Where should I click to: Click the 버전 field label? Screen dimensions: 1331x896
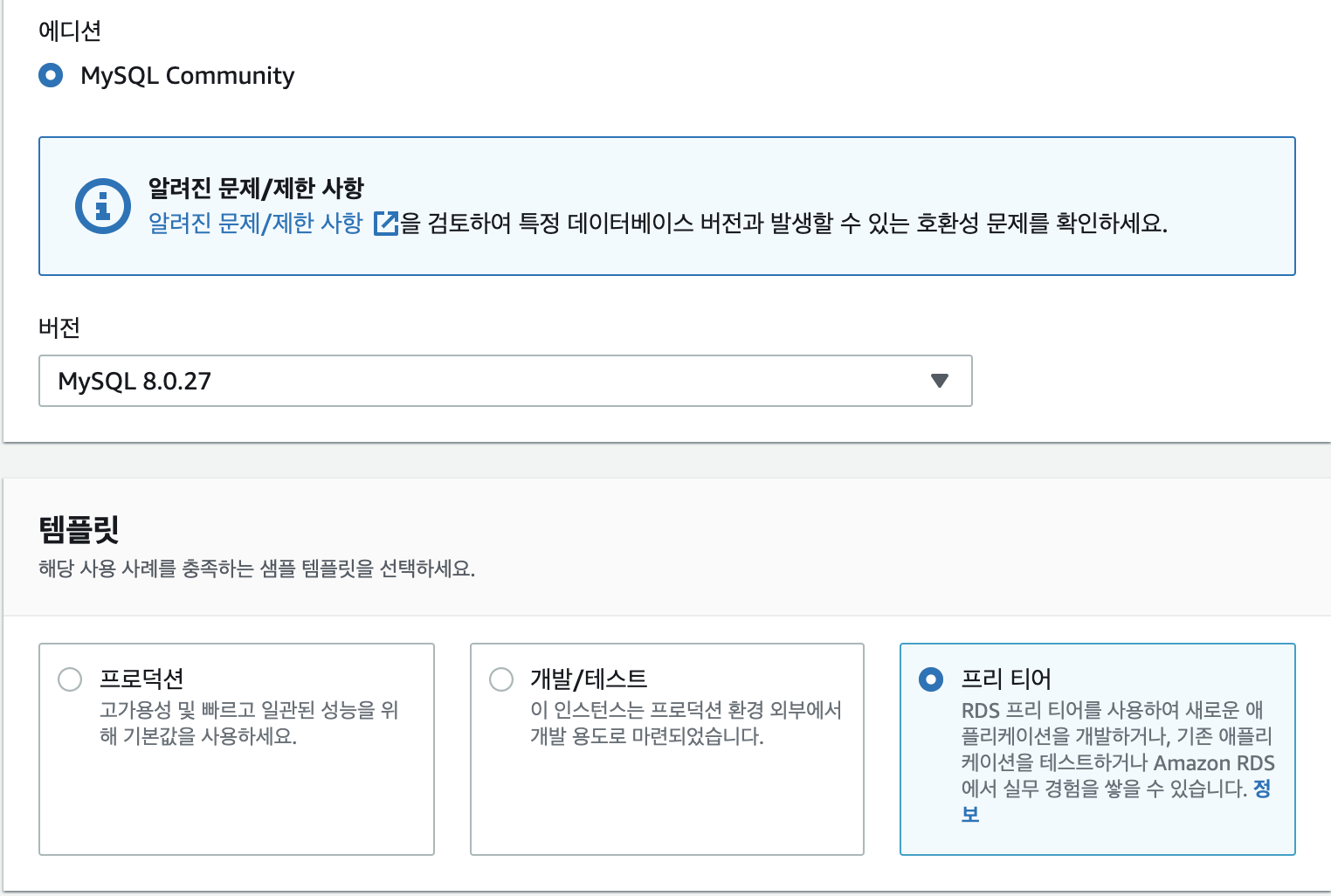point(59,327)
